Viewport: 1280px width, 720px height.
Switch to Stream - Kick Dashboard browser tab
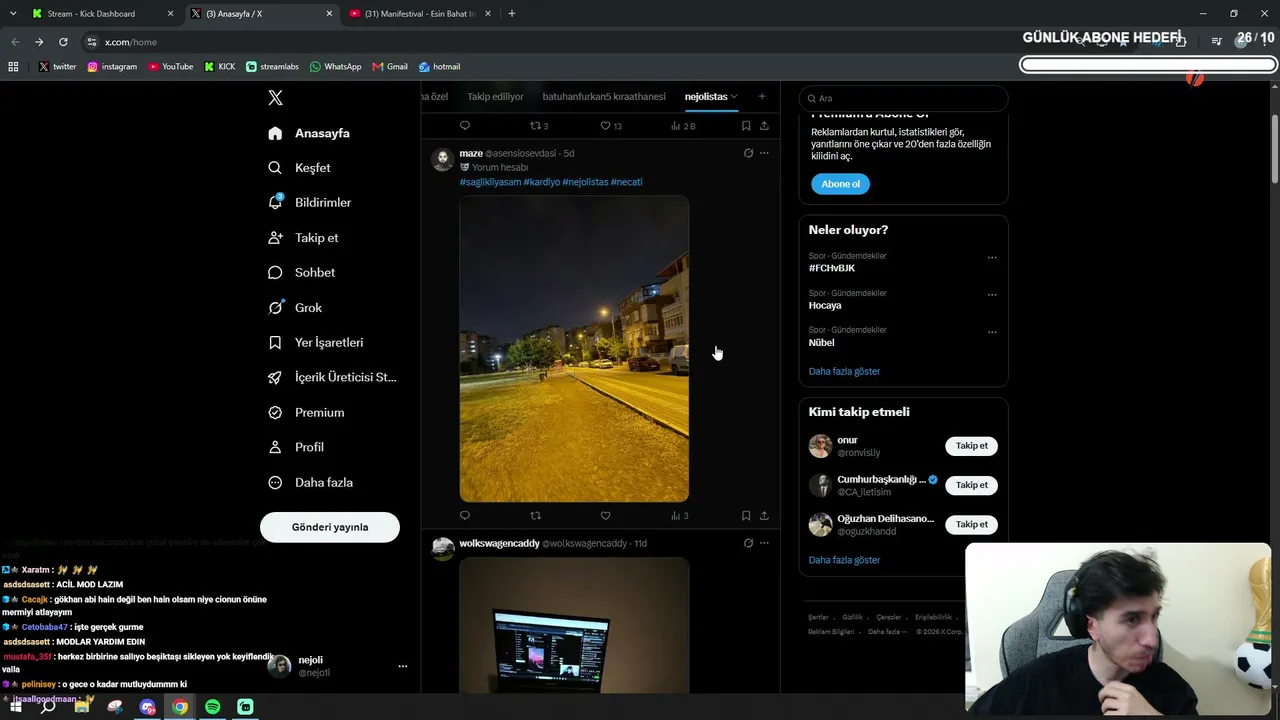[100, 14]
